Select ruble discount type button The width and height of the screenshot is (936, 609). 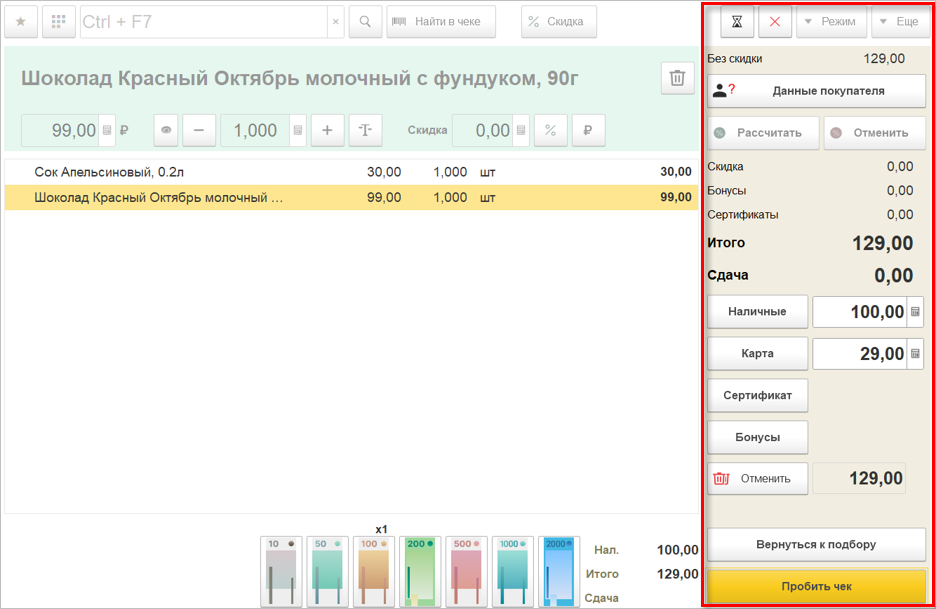point(588,130)
